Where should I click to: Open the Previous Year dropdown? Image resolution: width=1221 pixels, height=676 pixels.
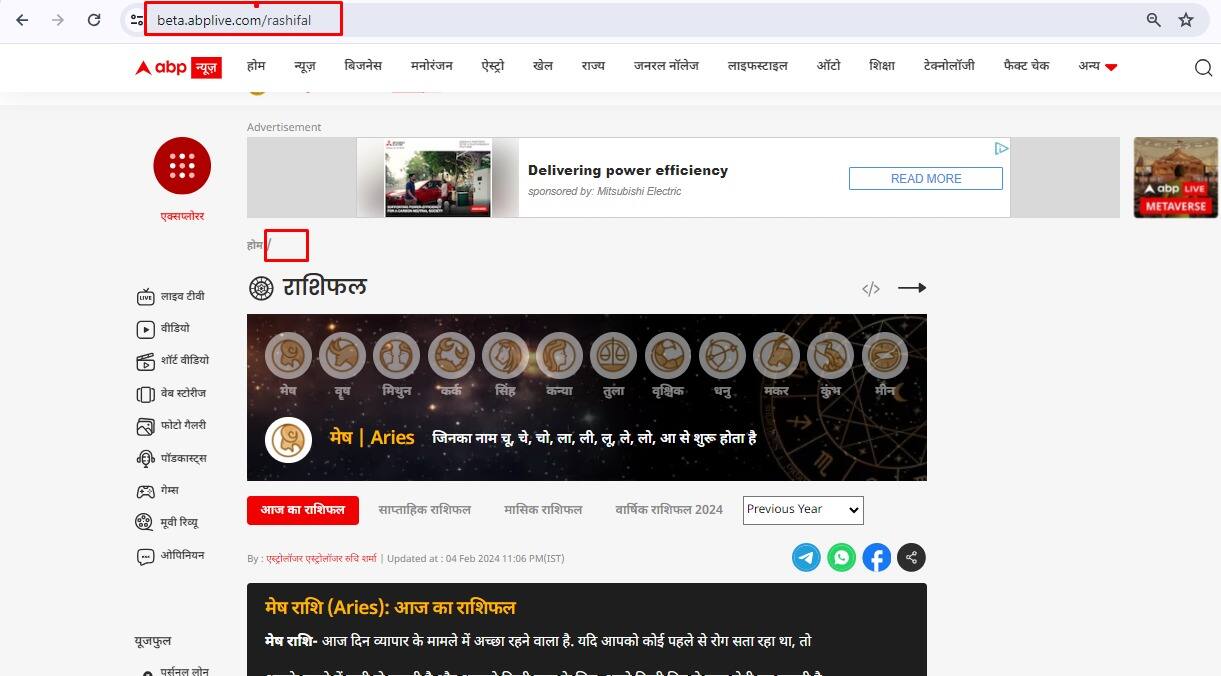point(803,510)
